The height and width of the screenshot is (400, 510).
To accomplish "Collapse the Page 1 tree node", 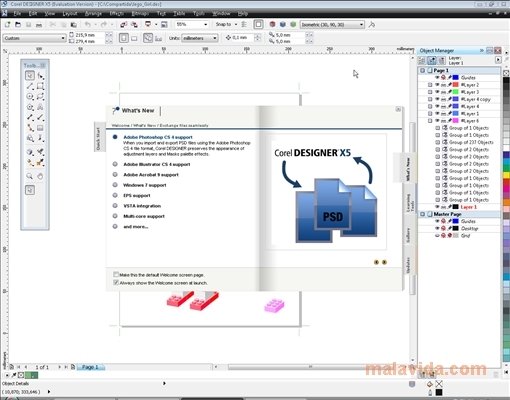I will pyautogui.click(x=422, y=70).
